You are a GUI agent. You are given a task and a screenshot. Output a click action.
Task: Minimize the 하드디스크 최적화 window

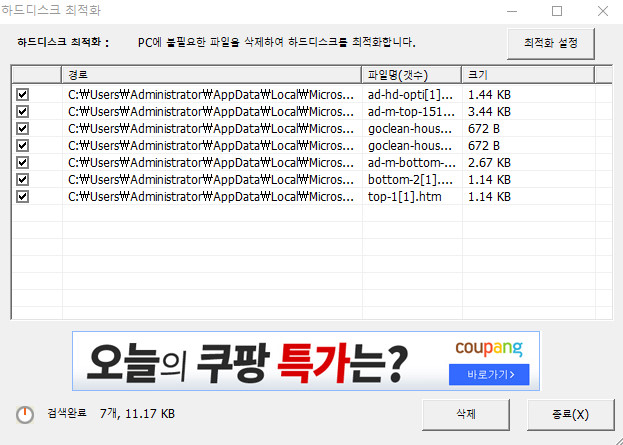pos(512,11)
